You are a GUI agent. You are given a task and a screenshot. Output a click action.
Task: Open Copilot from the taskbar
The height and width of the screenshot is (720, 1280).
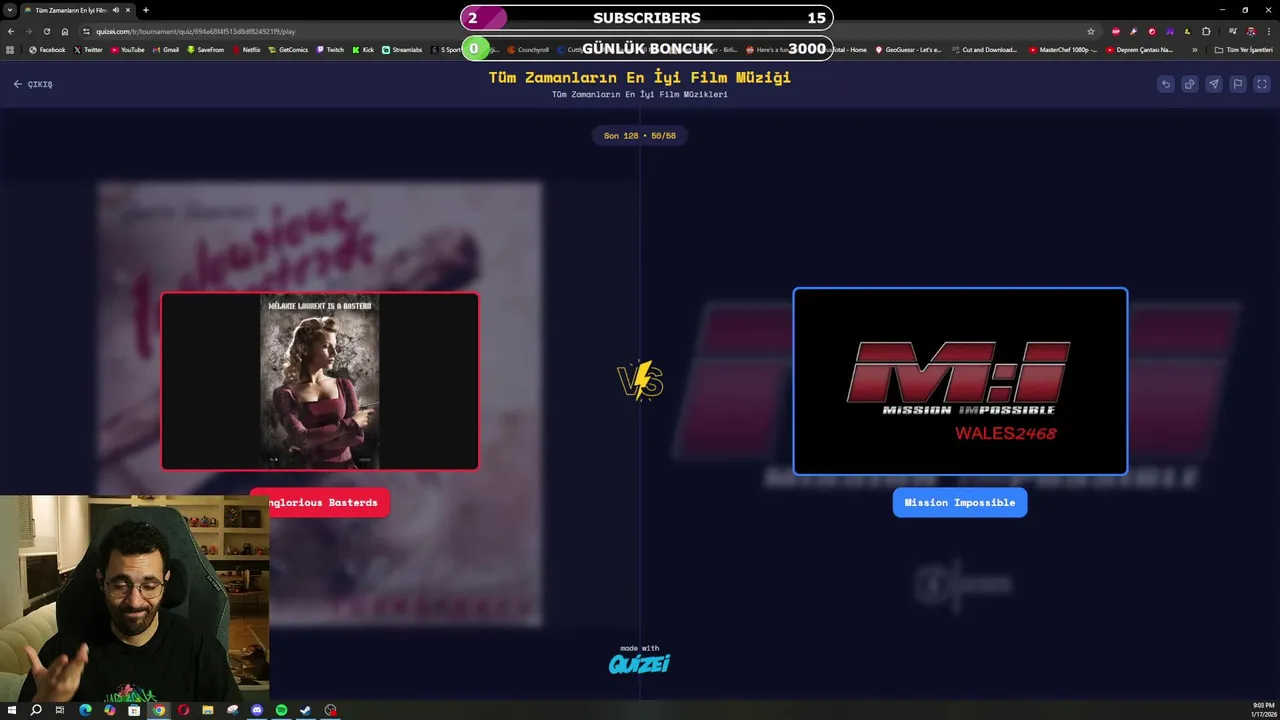point(110,710)
